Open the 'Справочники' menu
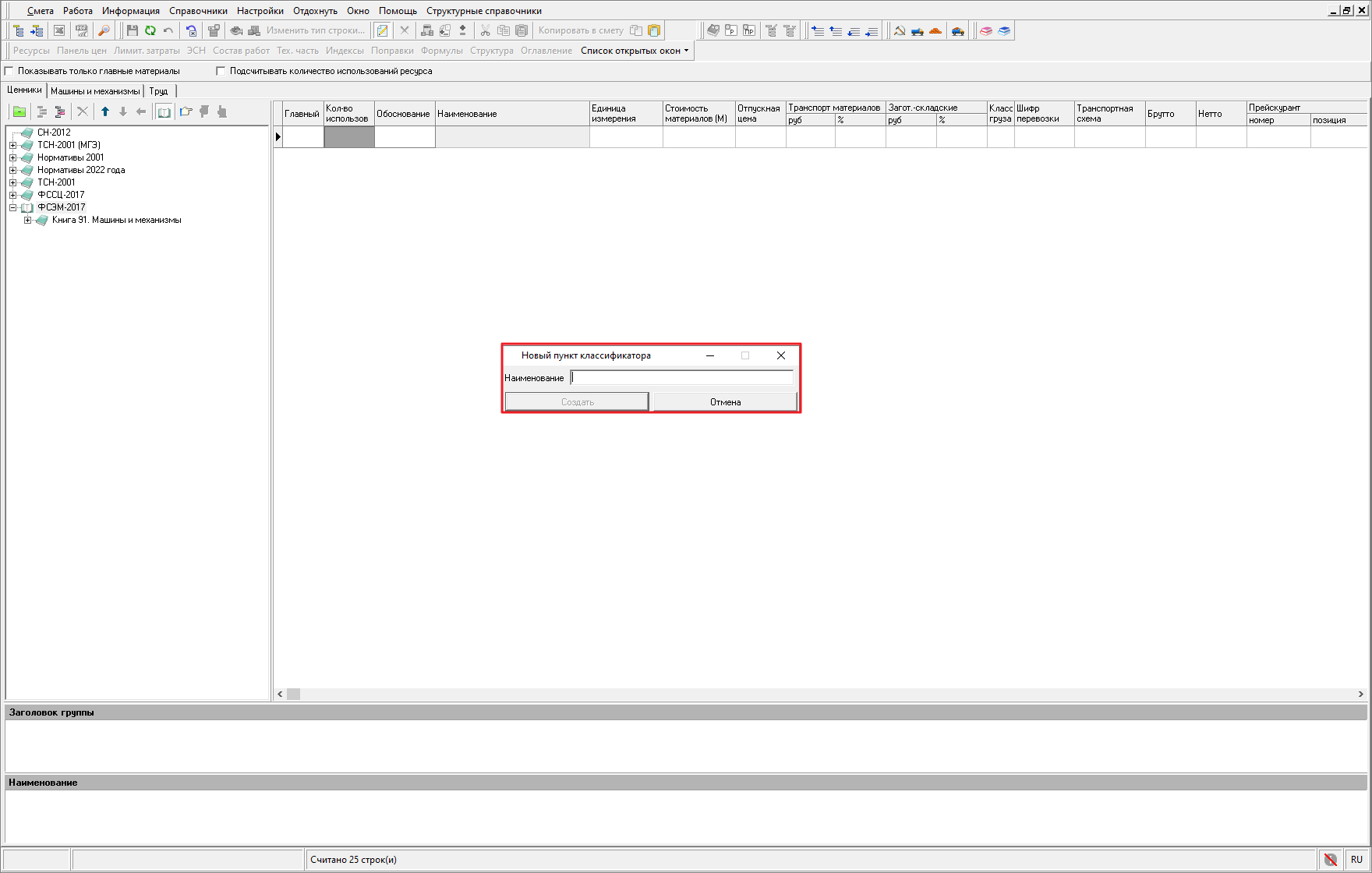Screen dimensions: 1372x873 pos(198,11)
